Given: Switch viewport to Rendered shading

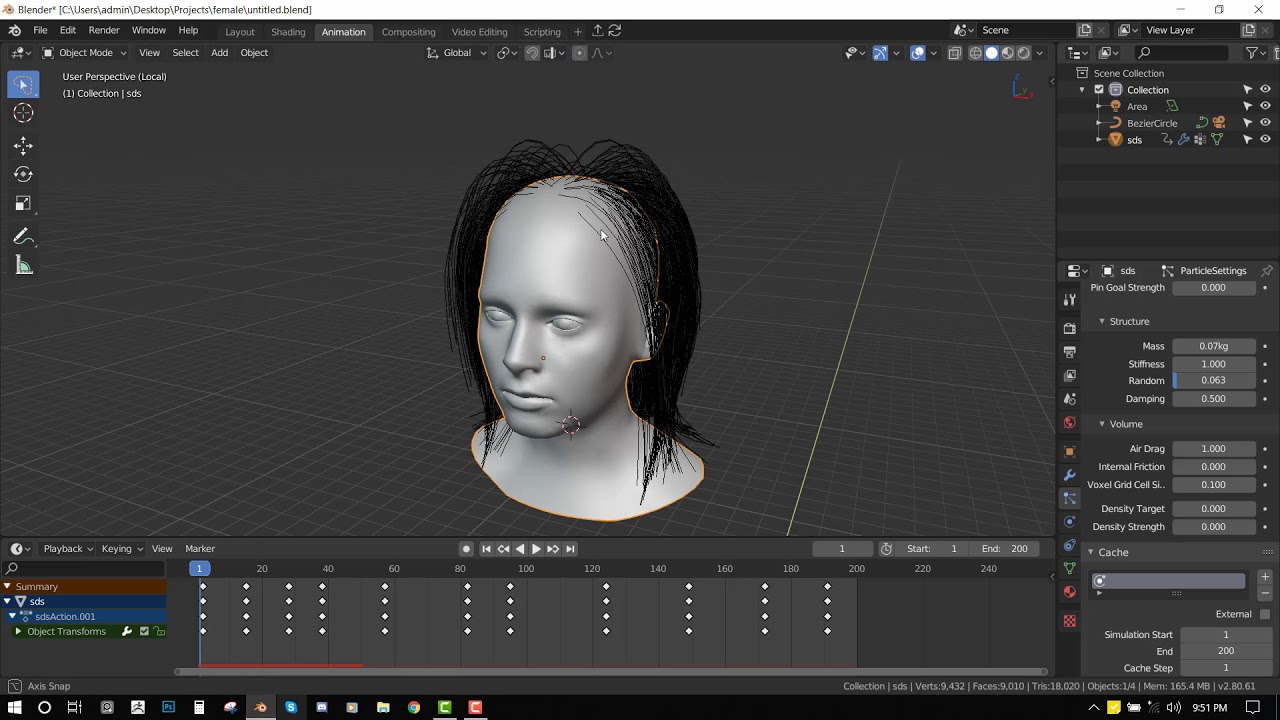Looking at the screenshot, I should pyautogui.click(x=1023, y=53).
